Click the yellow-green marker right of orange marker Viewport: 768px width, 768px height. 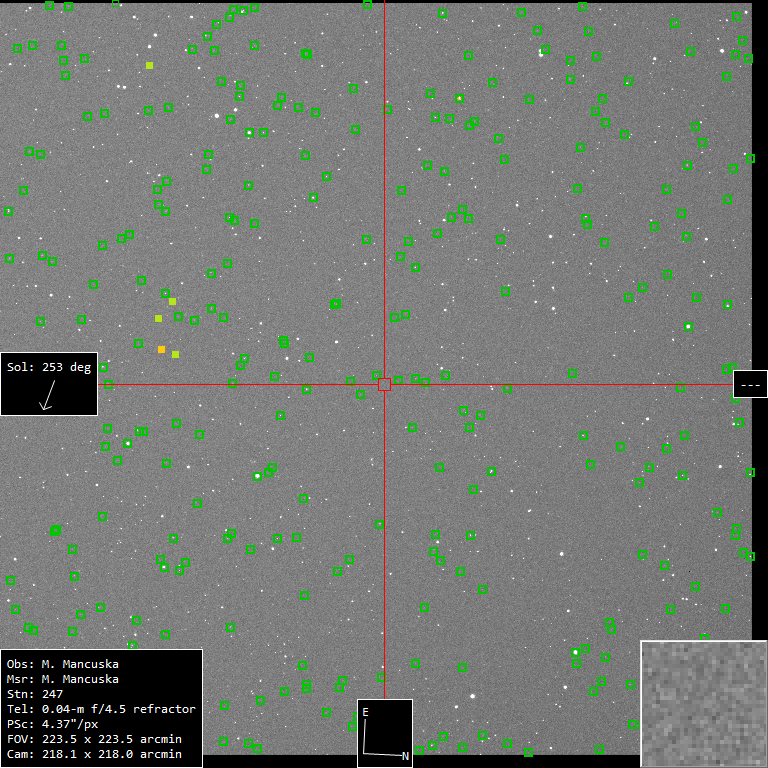175,354
